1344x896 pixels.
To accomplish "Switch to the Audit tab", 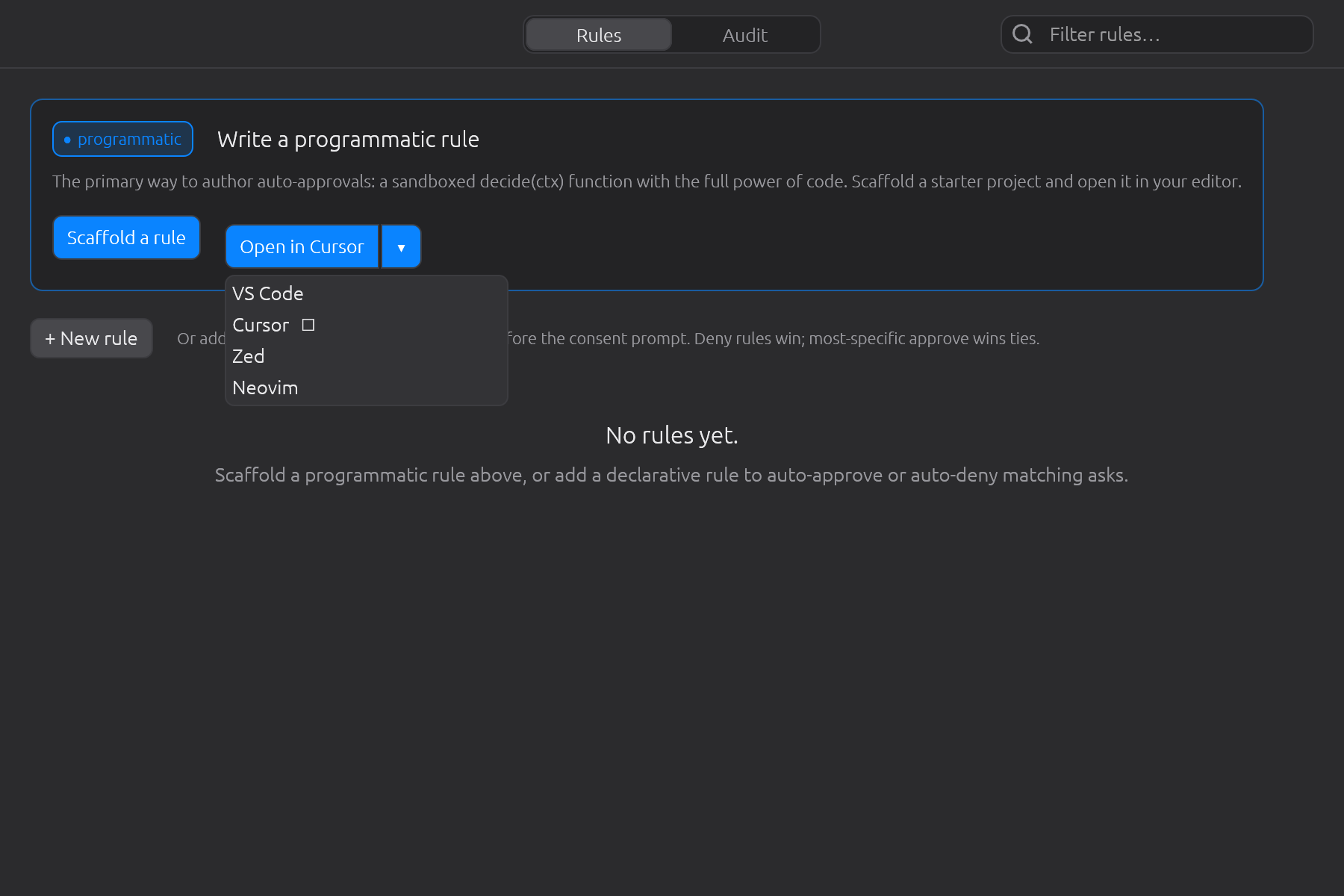I will pyautogui.click(x=744, y=35).
